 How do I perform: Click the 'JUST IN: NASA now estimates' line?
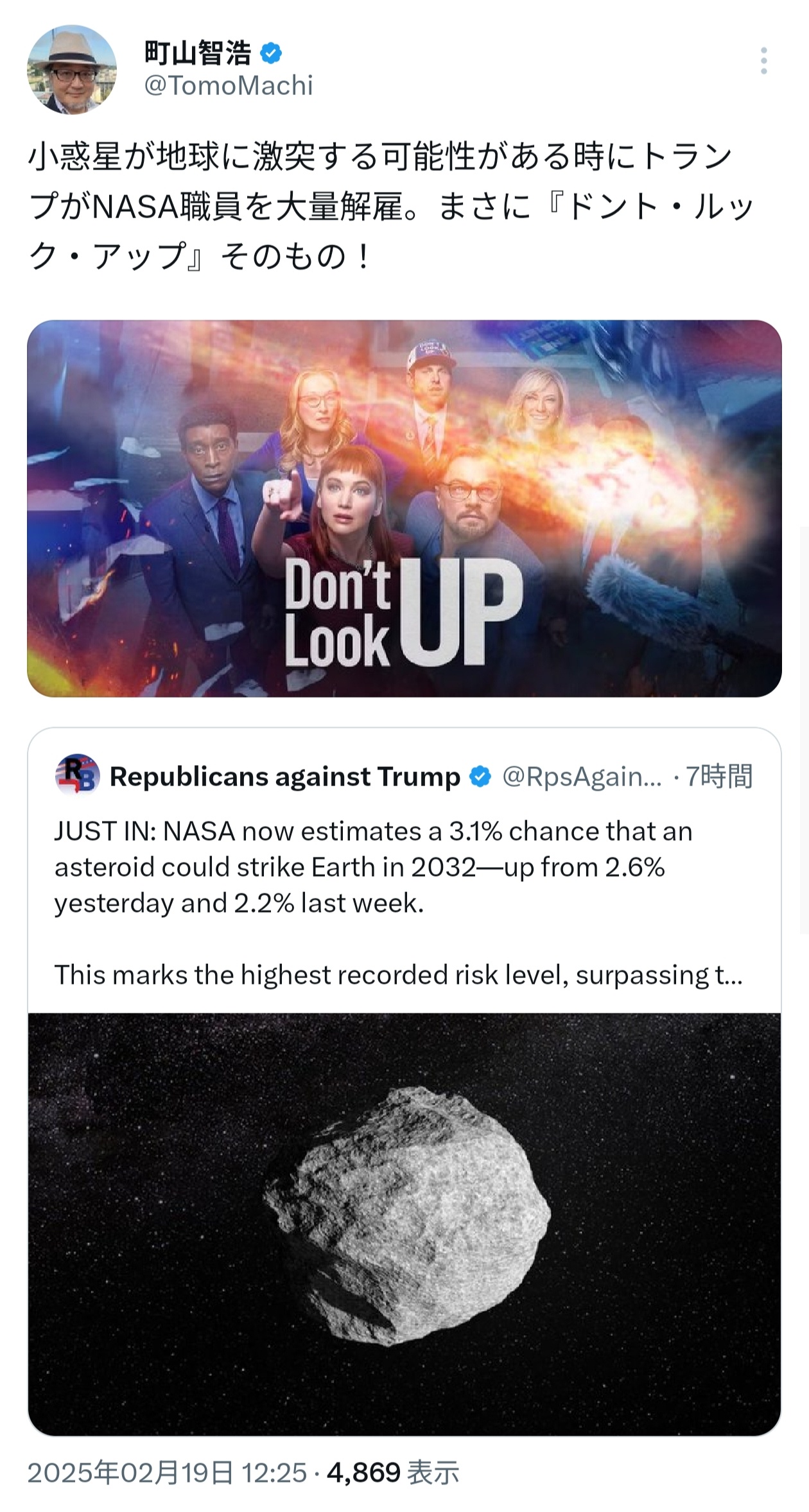point(374,832)
